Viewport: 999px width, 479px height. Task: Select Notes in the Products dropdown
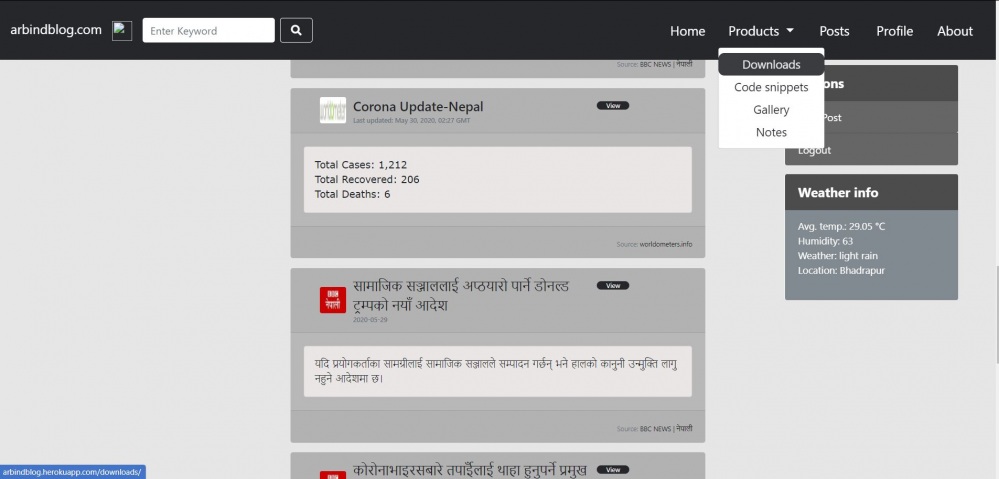click(x=771, y=132)
